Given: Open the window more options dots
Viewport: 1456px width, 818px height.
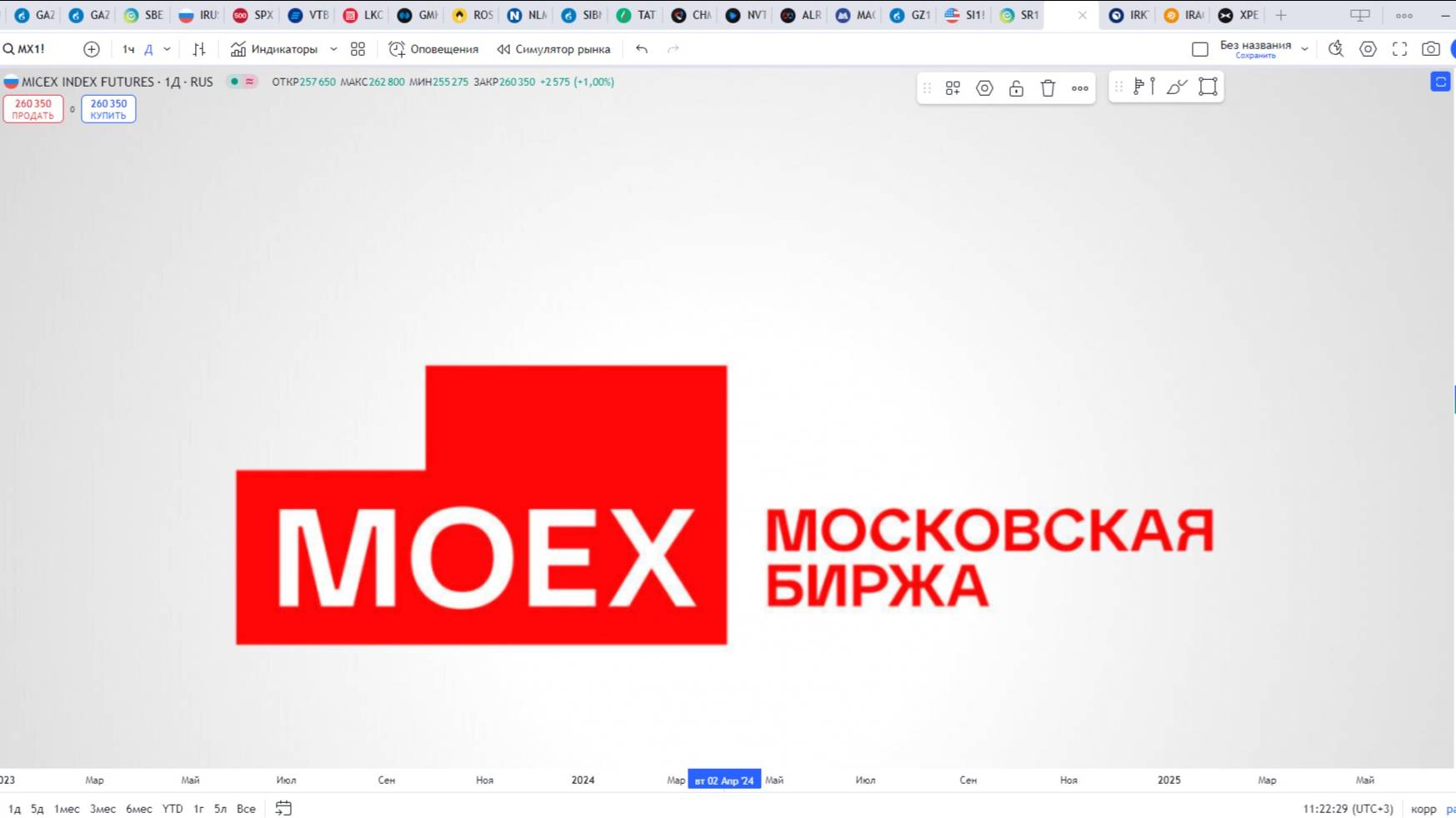Looking at the screenshot, I should (x=1404, y=15).
